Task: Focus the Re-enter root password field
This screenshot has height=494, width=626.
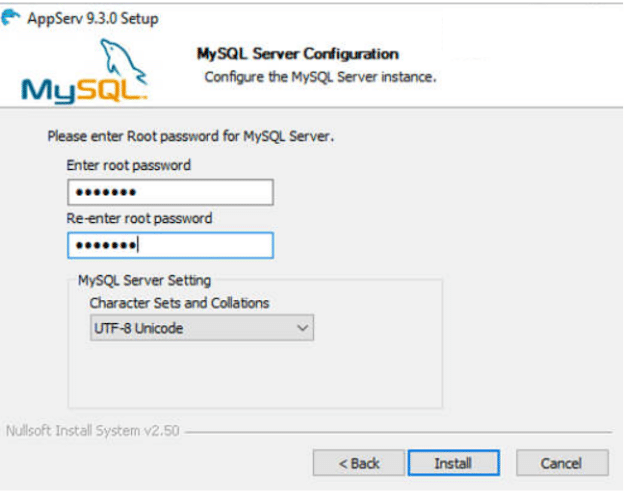Action: click(x=170, y=245)
